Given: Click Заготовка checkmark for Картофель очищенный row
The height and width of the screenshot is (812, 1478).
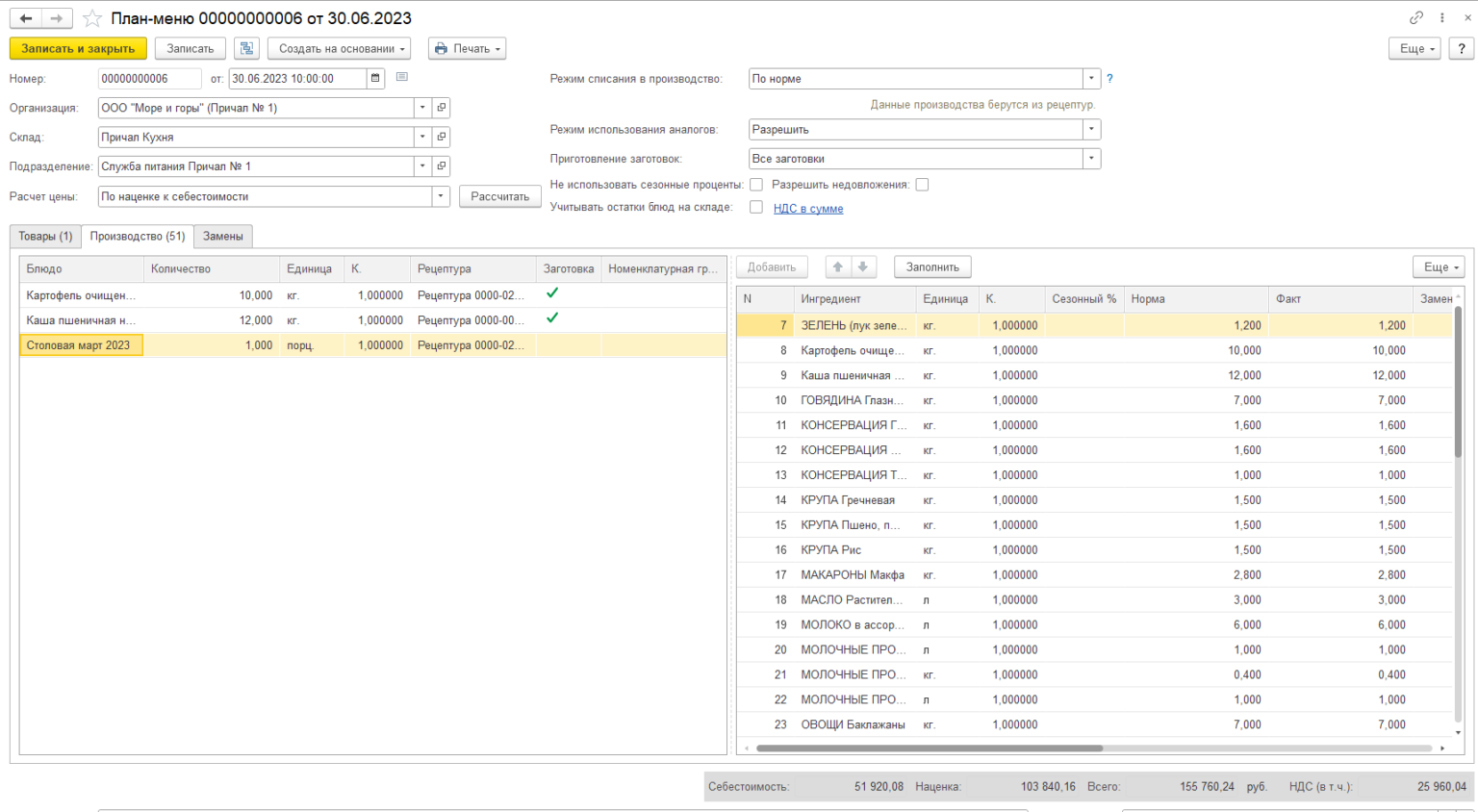Looking at the screenshot, I should click(x=552, y=293).
